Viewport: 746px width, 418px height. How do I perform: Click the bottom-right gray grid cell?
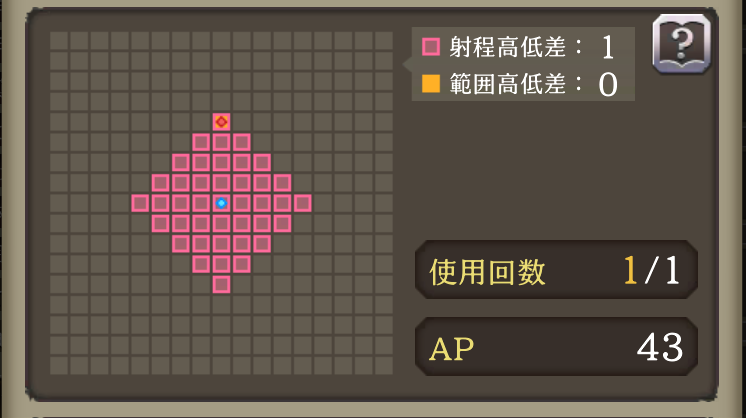pos(384,366)
